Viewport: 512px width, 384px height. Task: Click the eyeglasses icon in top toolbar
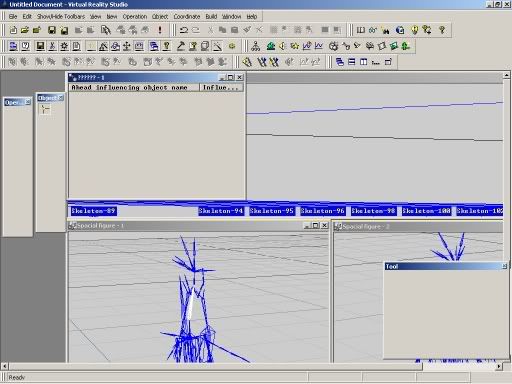click(x=373, y=30)
